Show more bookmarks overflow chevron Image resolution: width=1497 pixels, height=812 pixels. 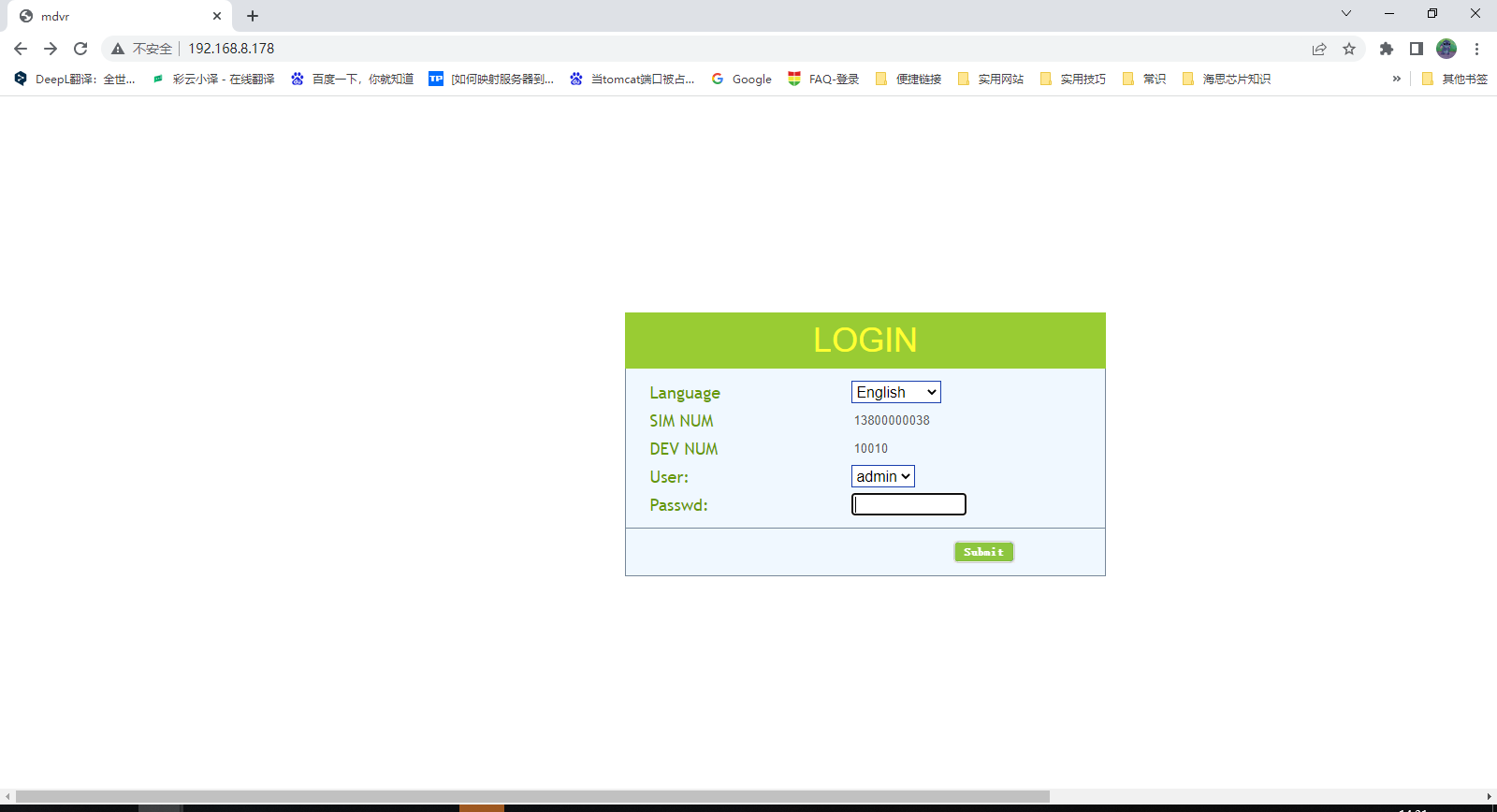(1396, 80)
